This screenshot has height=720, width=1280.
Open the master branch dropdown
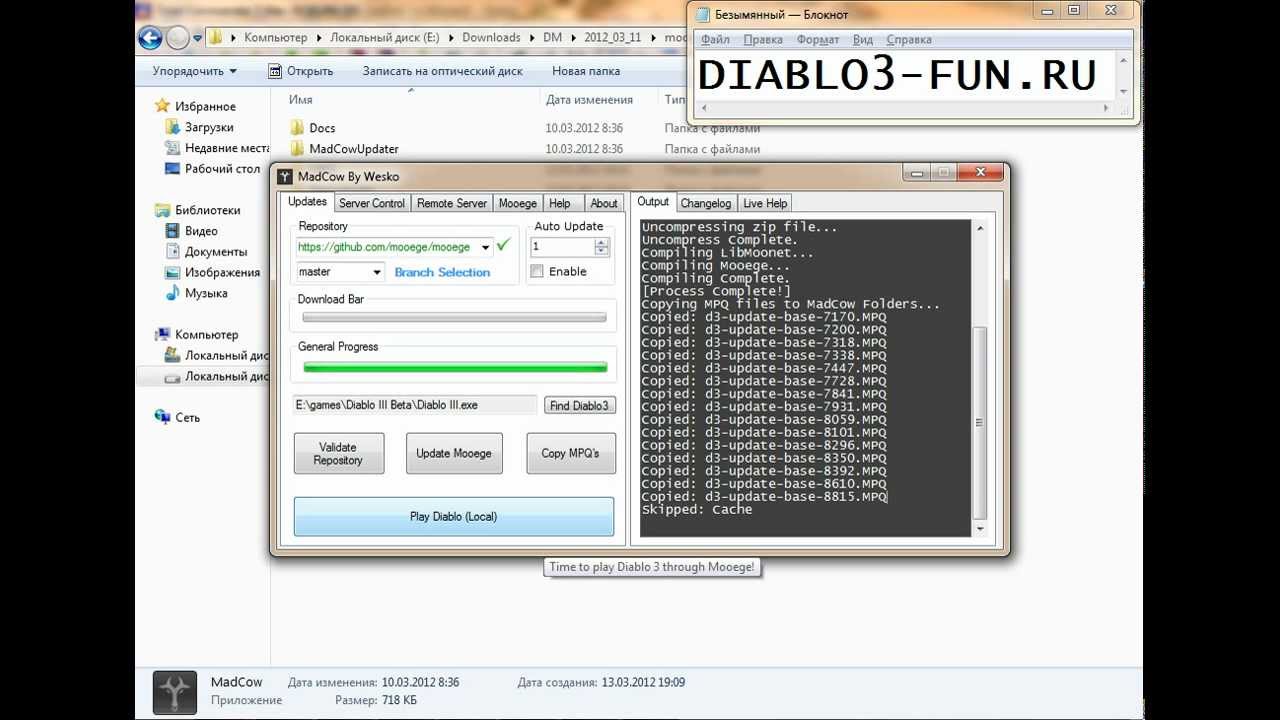[x=377, y=272]
